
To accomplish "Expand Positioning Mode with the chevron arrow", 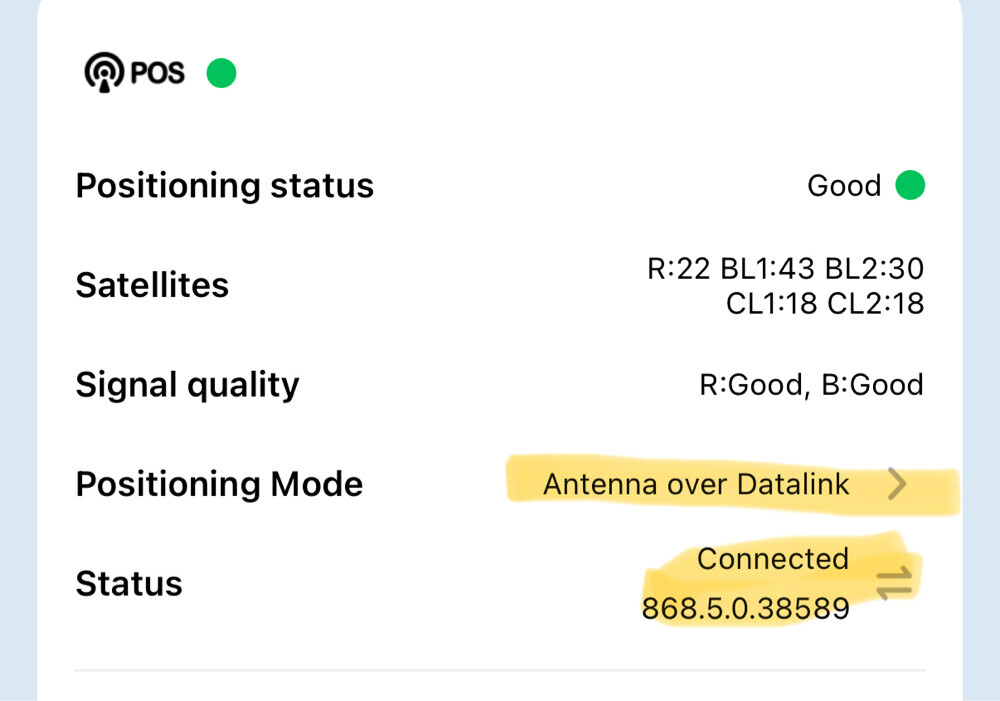I will (897, 485).
